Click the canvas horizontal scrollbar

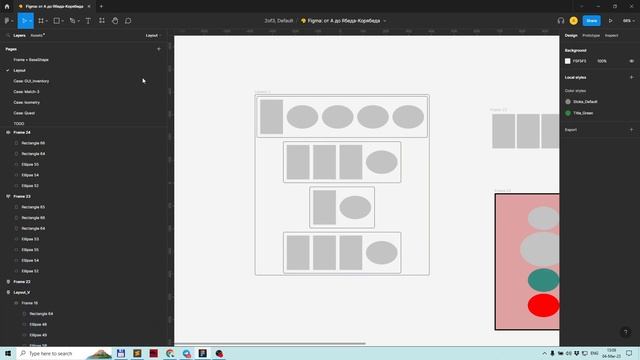tap(270, 344)
